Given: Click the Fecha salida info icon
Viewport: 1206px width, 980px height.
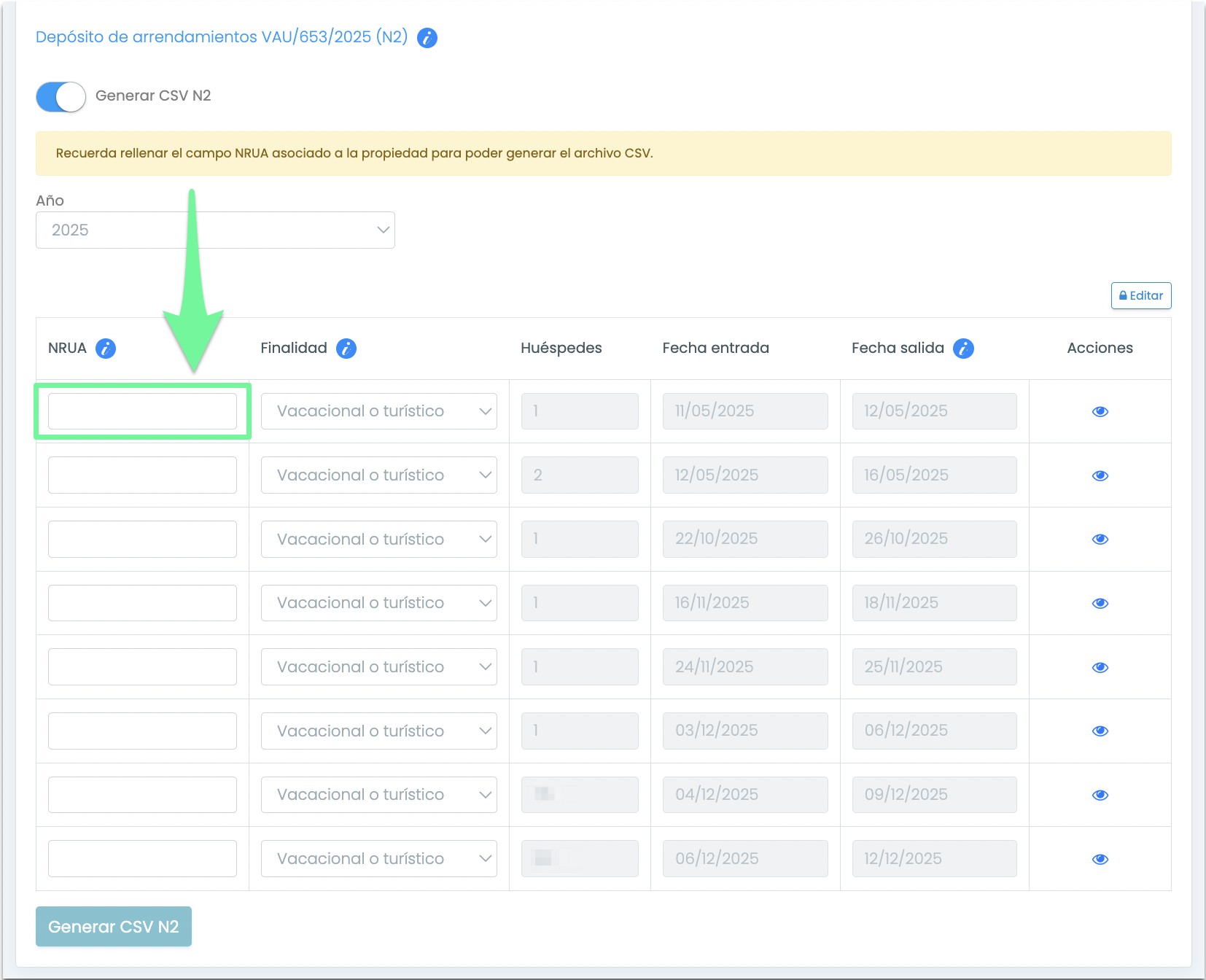Looking at the screenshot, I should click(963, 349).
